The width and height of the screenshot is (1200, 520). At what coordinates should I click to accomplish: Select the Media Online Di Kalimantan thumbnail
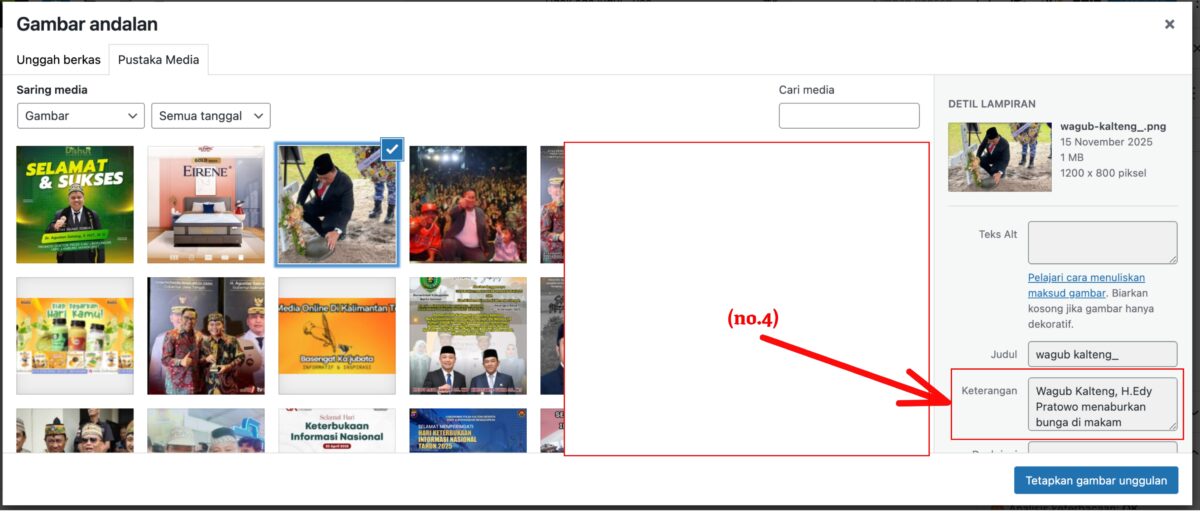(x=337, y=336)
